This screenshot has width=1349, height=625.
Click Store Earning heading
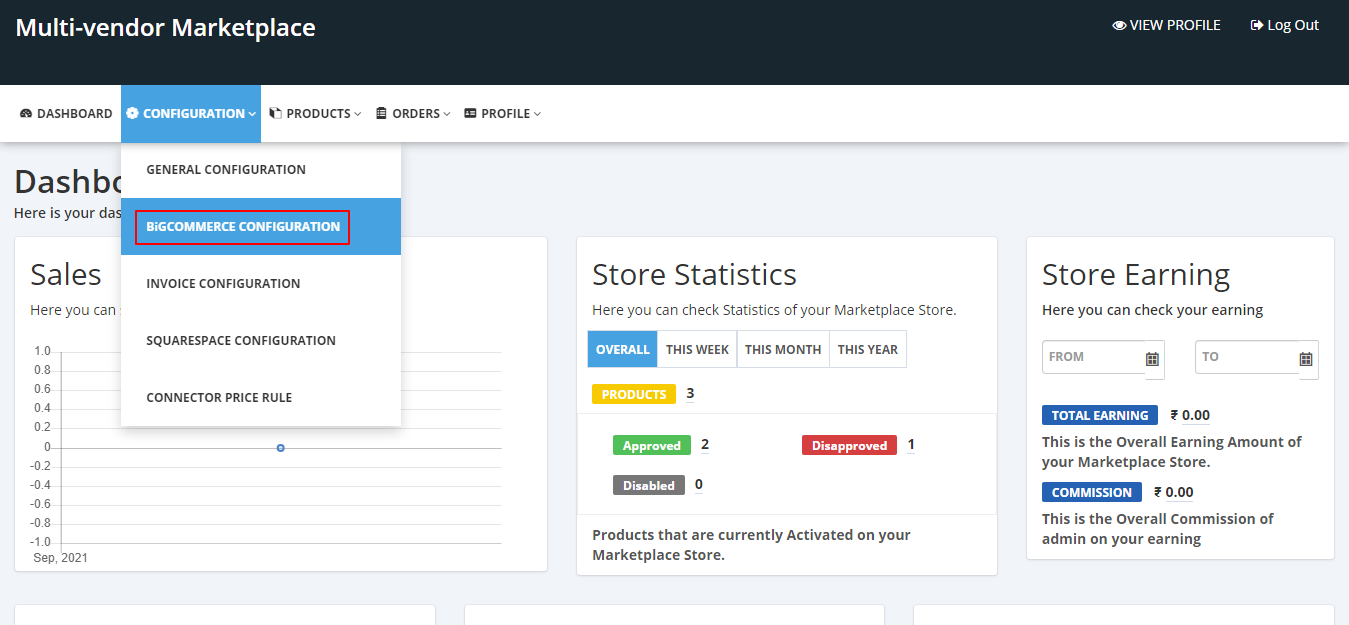click(1136, 275)
